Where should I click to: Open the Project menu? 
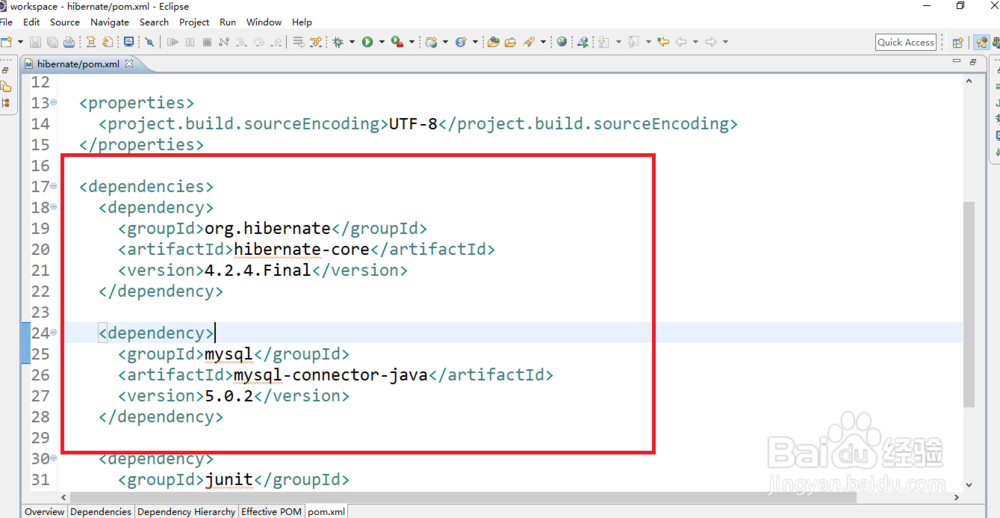(194, 22)
